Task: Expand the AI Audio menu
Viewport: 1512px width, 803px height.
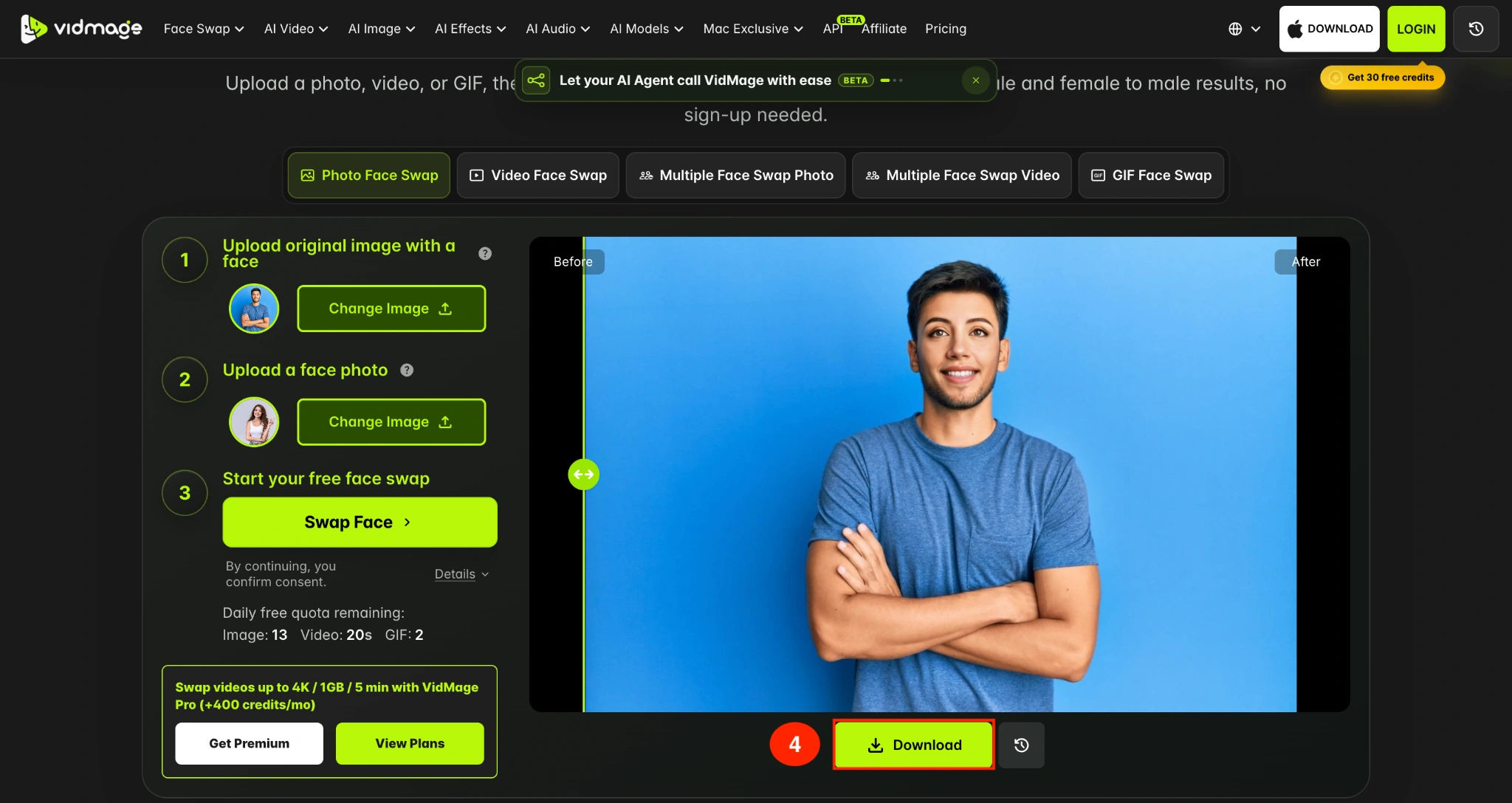Action: pos(557,29)
